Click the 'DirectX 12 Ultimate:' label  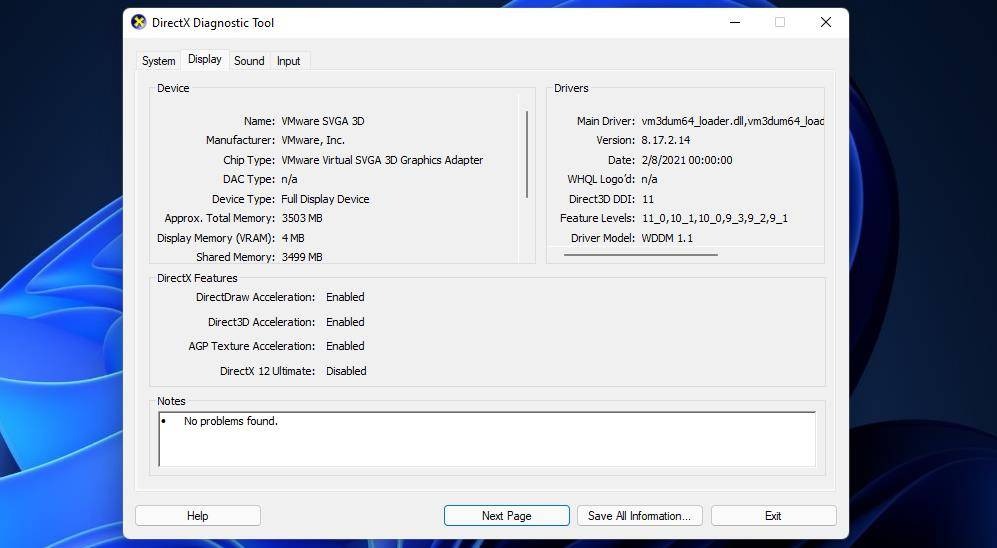(268, 371)
